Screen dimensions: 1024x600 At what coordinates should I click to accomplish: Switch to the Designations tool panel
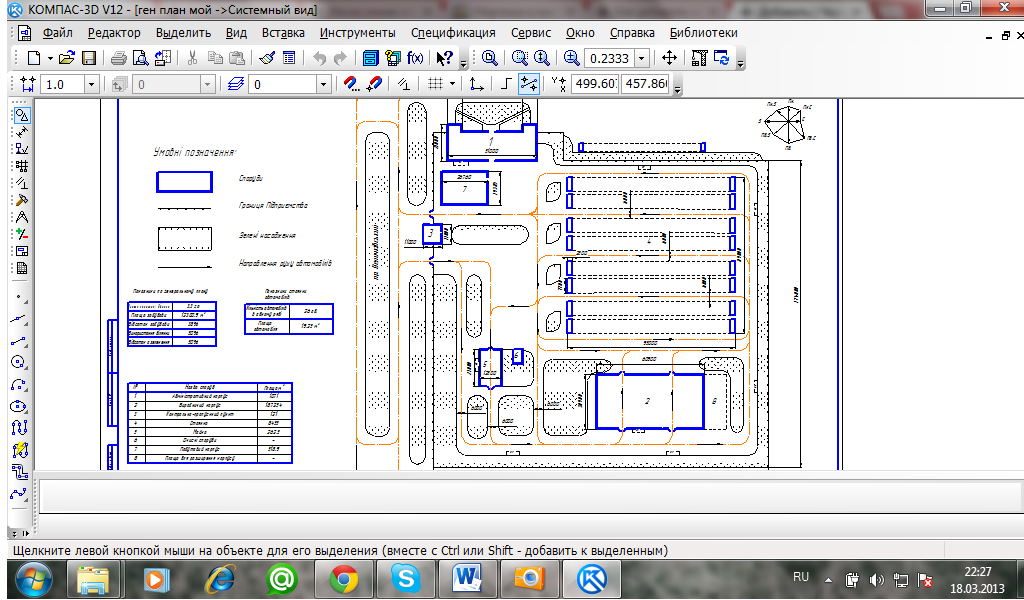22,150
